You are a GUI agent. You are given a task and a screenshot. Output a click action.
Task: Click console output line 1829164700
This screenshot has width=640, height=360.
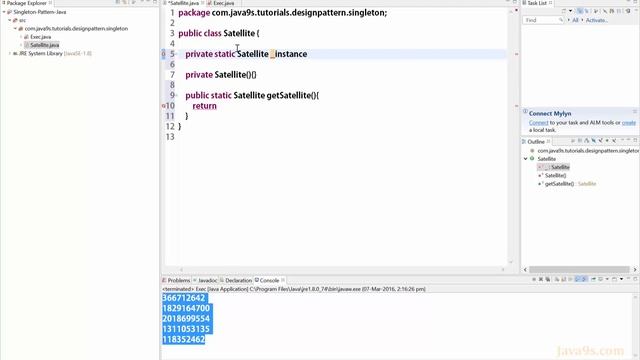click(186, 308)
